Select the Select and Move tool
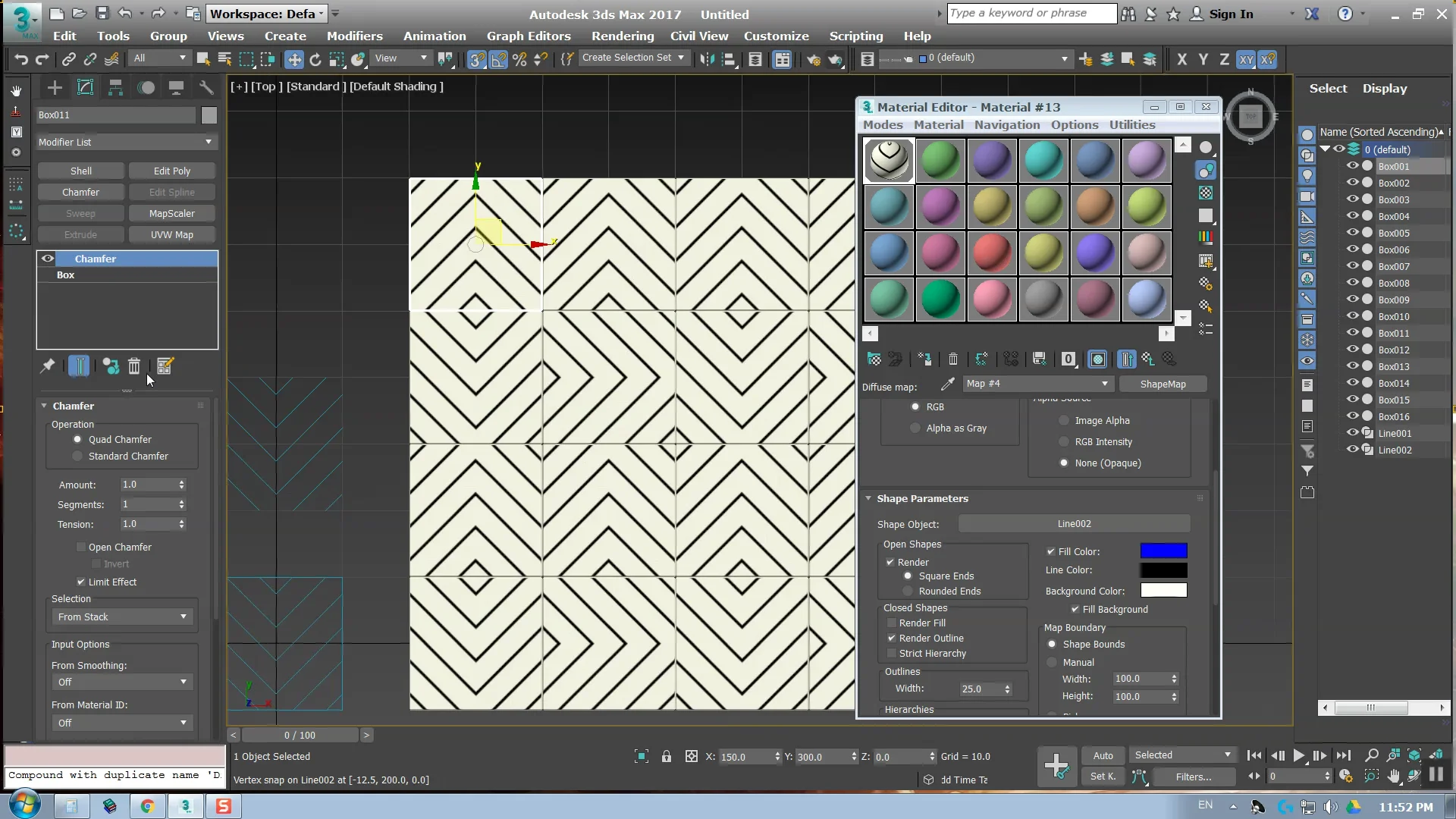The image size is (1456, 819). pyautogui.click(x=293, y=59)
